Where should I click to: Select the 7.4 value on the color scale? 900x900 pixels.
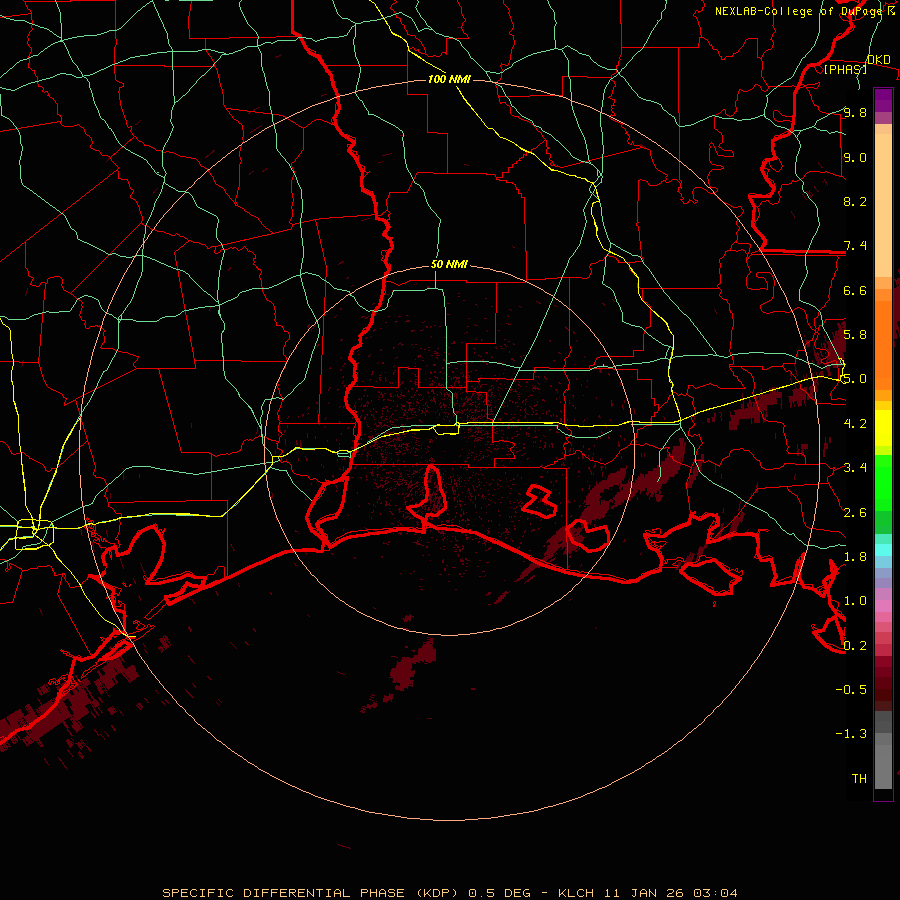pyautogui.click(x=855, y=246)
